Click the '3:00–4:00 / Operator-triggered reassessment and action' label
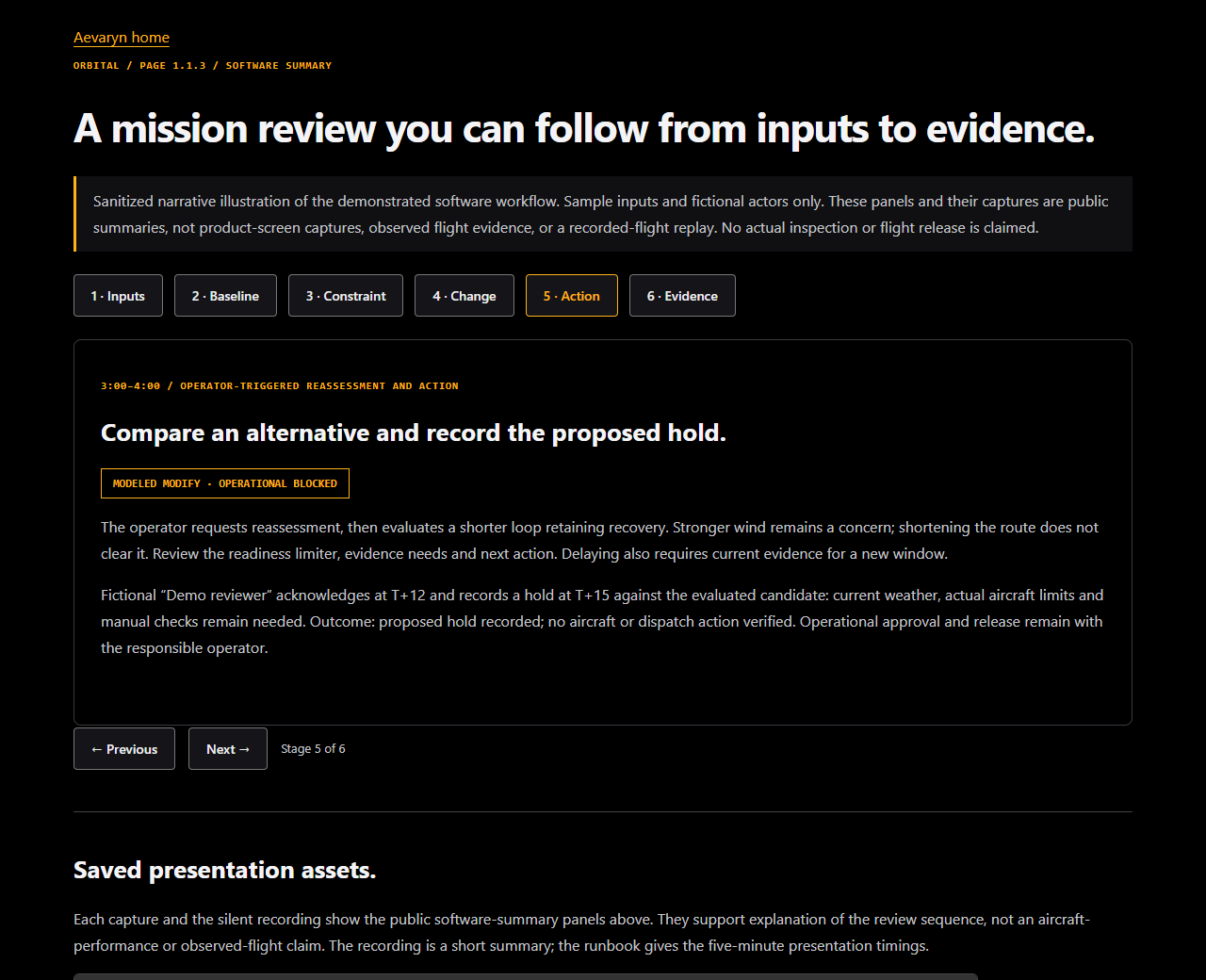The width and height of the screenshot is (1206, 980). click(280, 386)
